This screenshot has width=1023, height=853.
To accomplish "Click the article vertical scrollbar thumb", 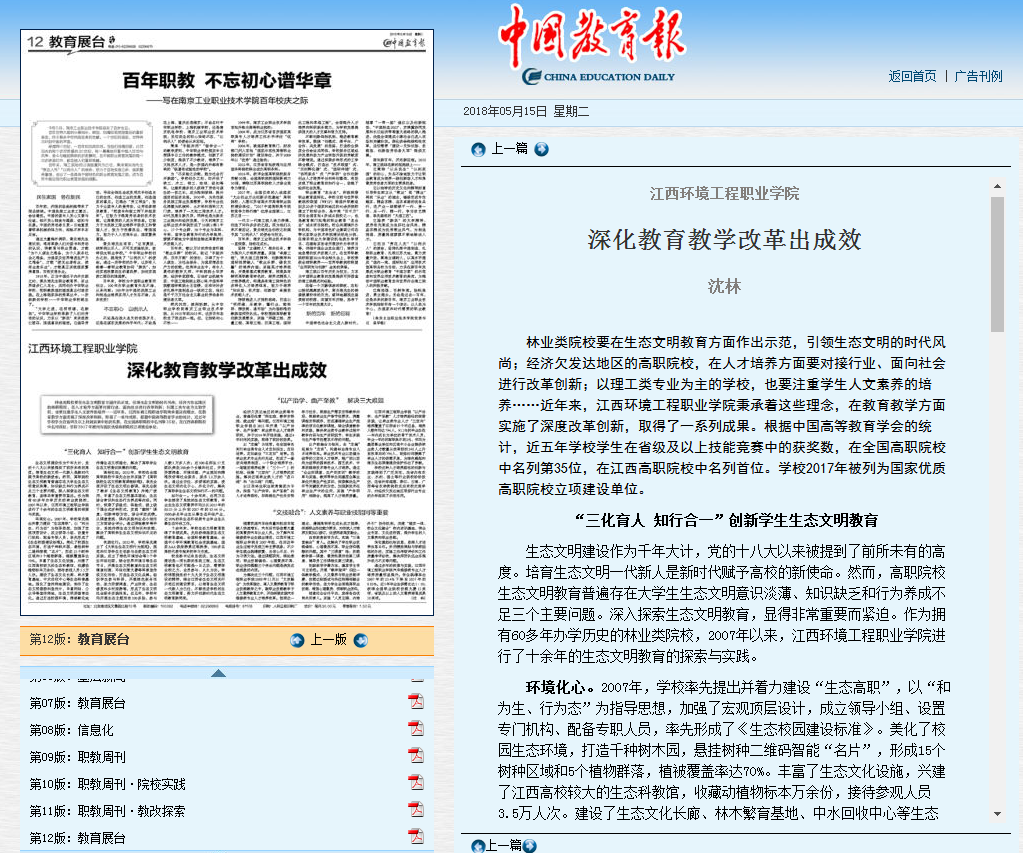I will pos(997,264).
